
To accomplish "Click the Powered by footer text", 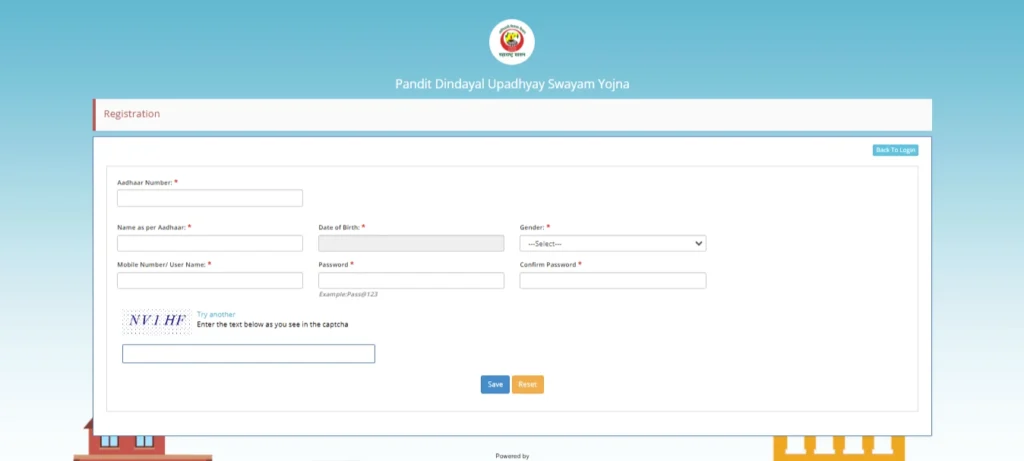I will (512, 456).
